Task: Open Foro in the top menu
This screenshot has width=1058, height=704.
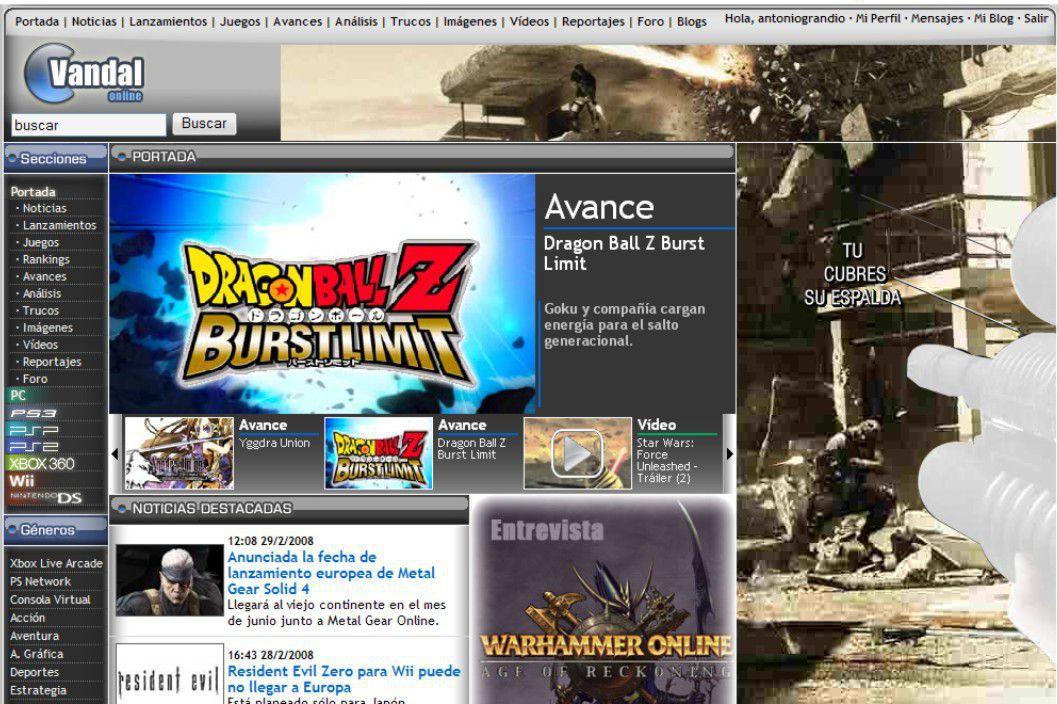Action: 650,22
